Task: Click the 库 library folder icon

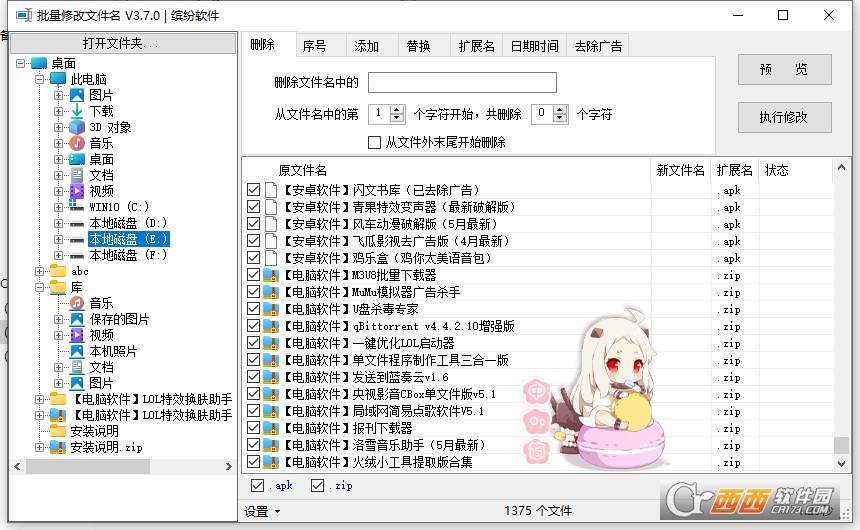Action: coord(58,287)
